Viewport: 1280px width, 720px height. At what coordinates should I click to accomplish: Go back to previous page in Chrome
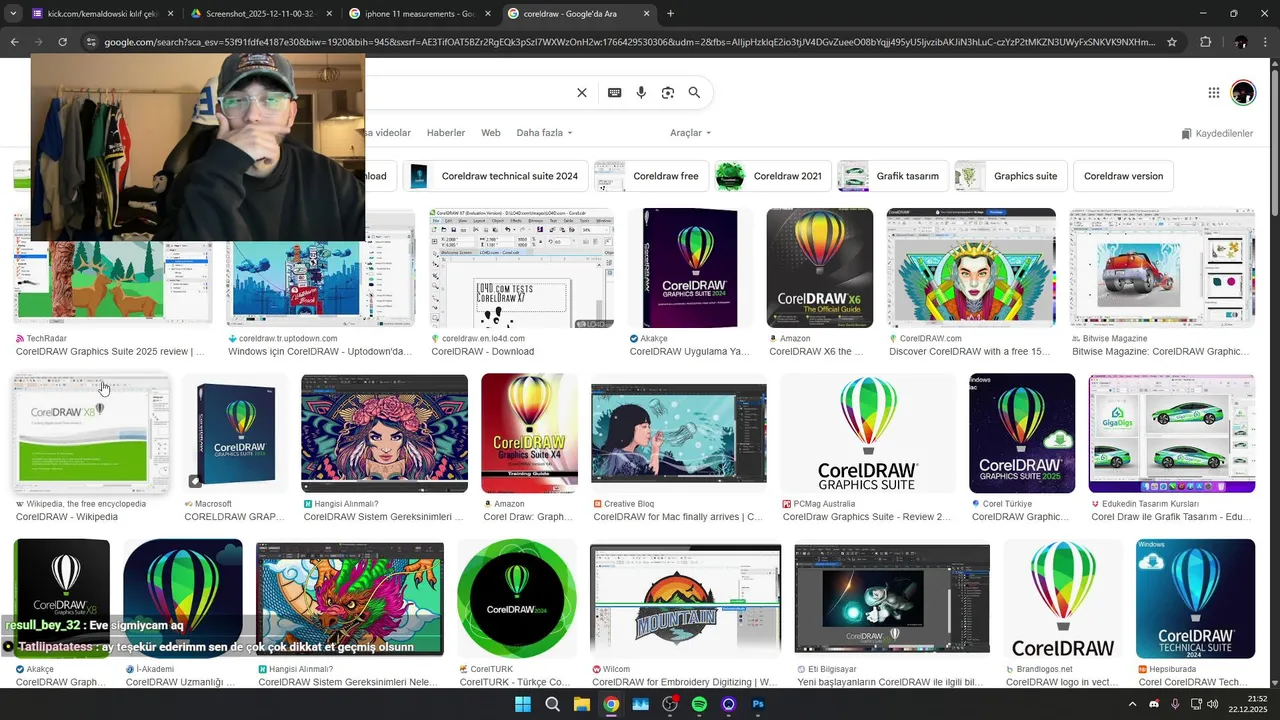coord(14,42)
